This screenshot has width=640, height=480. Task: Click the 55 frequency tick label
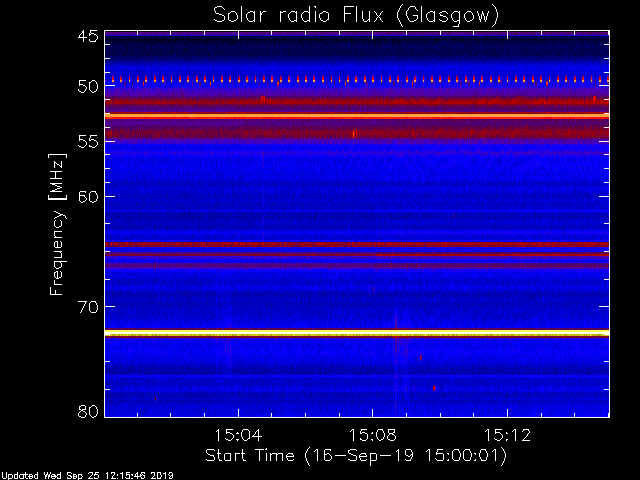click(88, 142)
